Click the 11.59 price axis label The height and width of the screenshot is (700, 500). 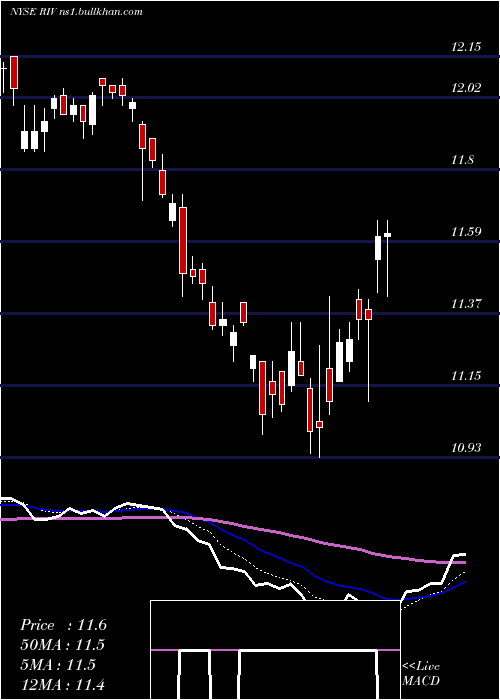tap(466, 232)
